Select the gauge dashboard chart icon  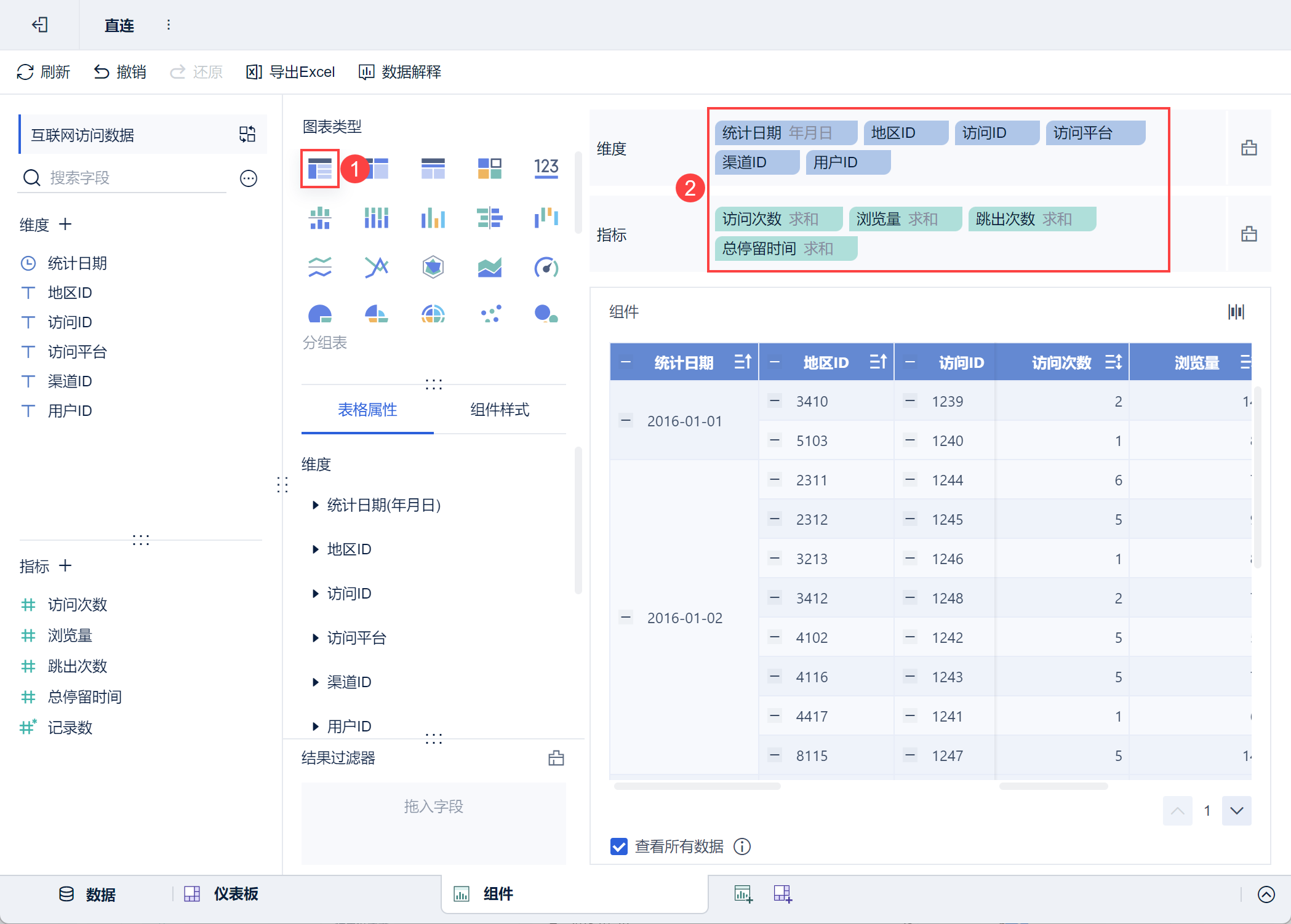click(546, 267)
